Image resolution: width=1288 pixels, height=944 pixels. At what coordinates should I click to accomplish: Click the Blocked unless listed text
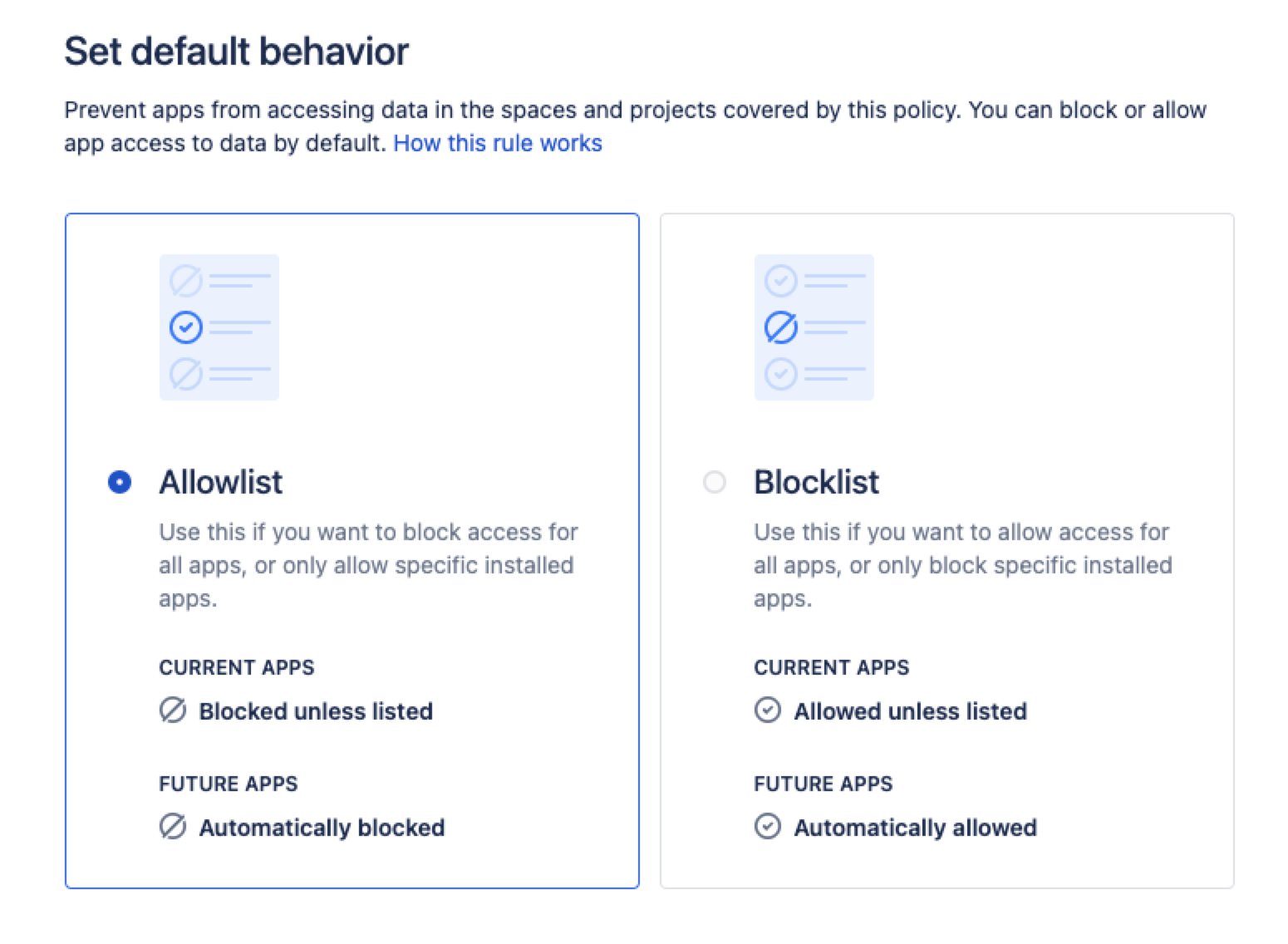(x=316, y=711)
